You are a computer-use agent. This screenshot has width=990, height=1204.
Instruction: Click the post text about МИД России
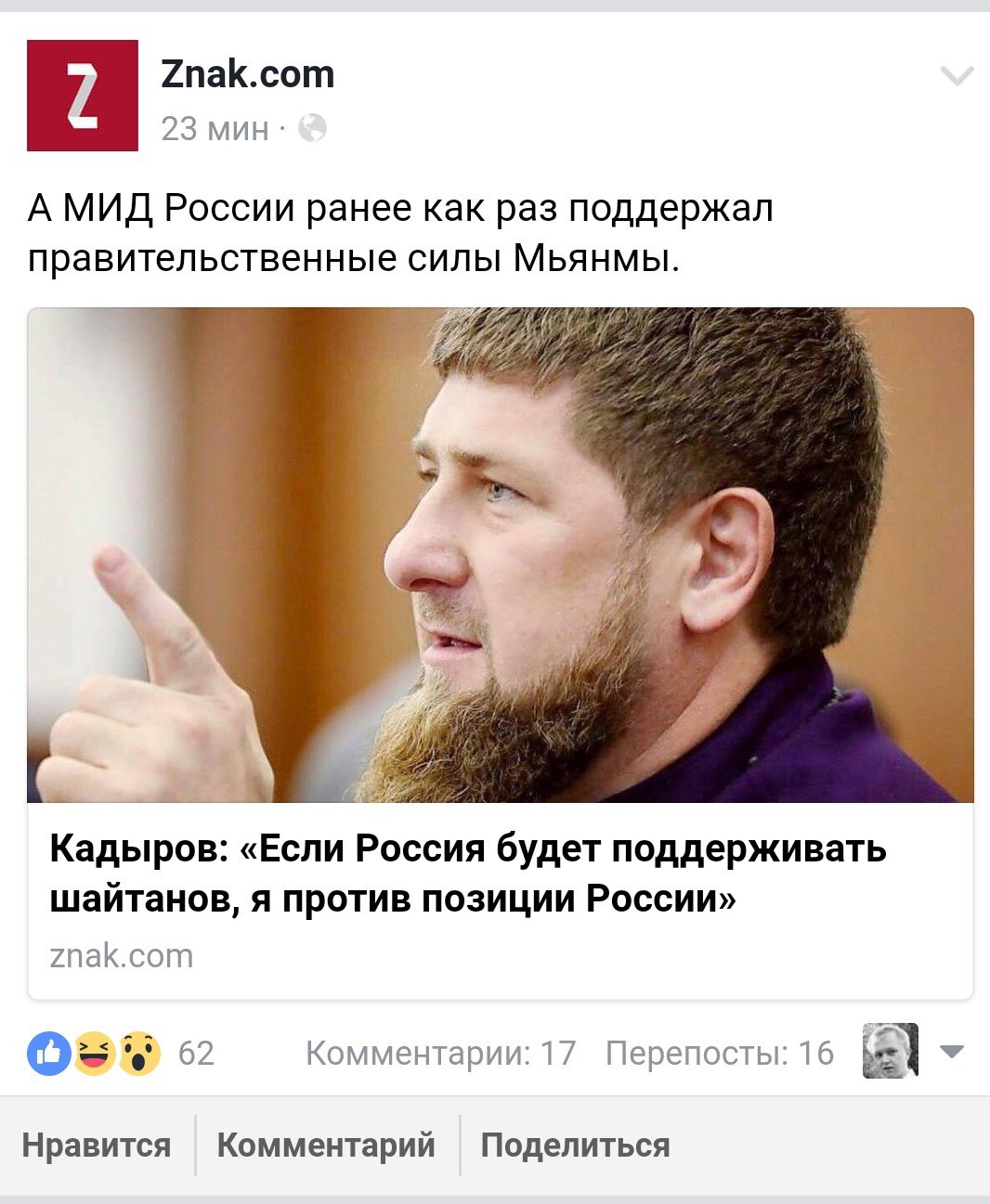pyautogui.click(x=400, y=233)
